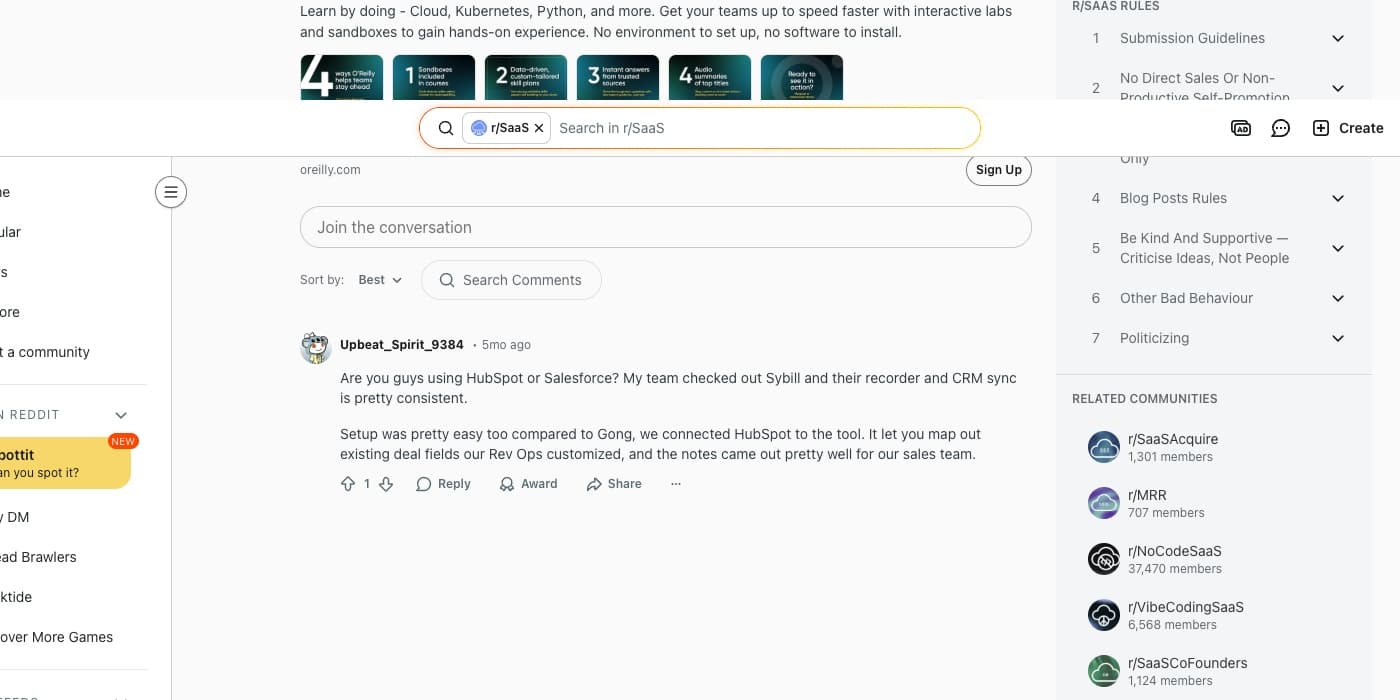Click 'Join the conversation' comment box
The height and width of the screenshot is (700, 1400).
click(665, 227)
